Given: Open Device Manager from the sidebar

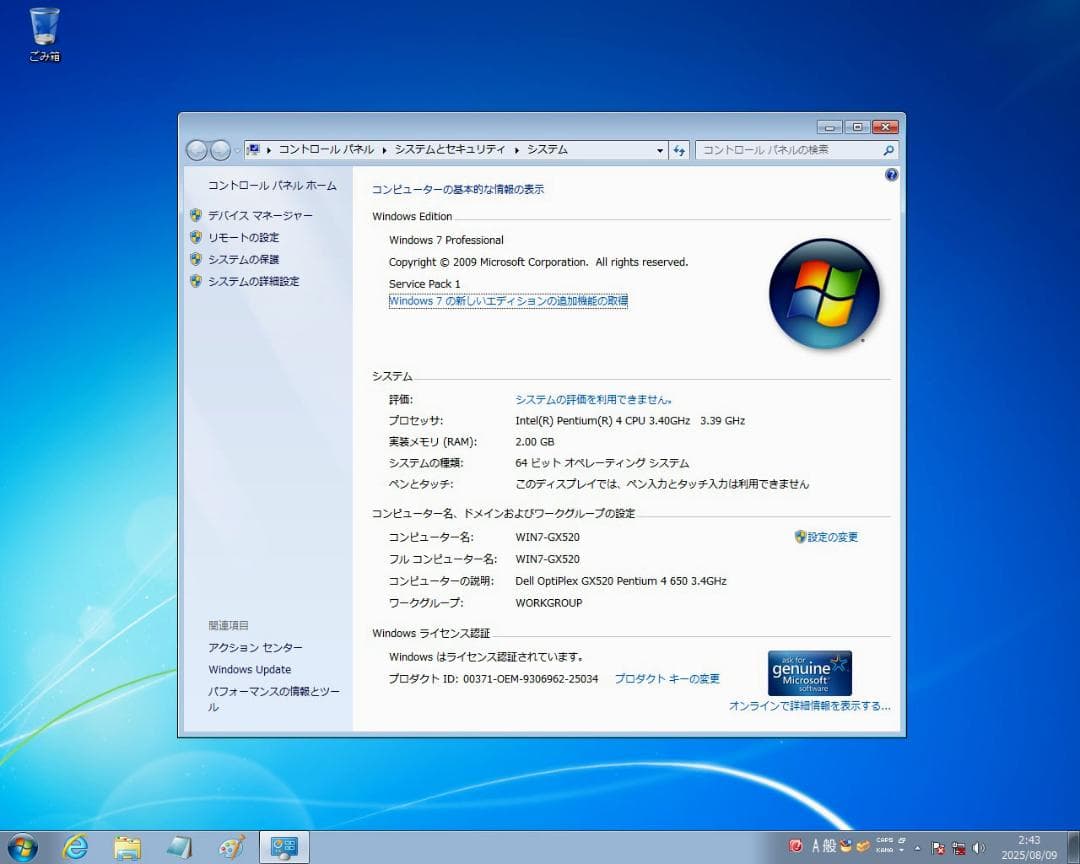Looking at the screenshot, I should 258,215.
